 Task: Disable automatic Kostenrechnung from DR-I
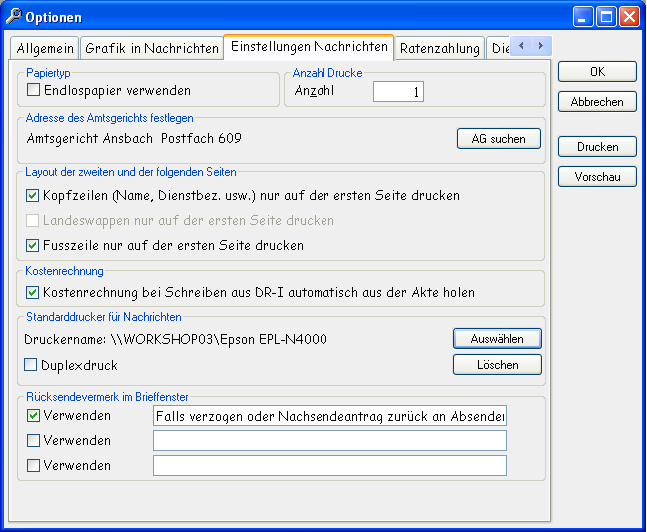pyautogui.click(x=34, y=293)
